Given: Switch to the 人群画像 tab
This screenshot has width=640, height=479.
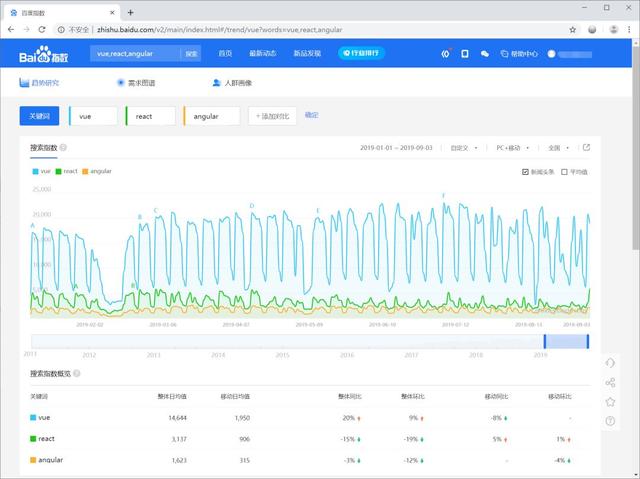Looking at the screenshot, I should [232, 83].
